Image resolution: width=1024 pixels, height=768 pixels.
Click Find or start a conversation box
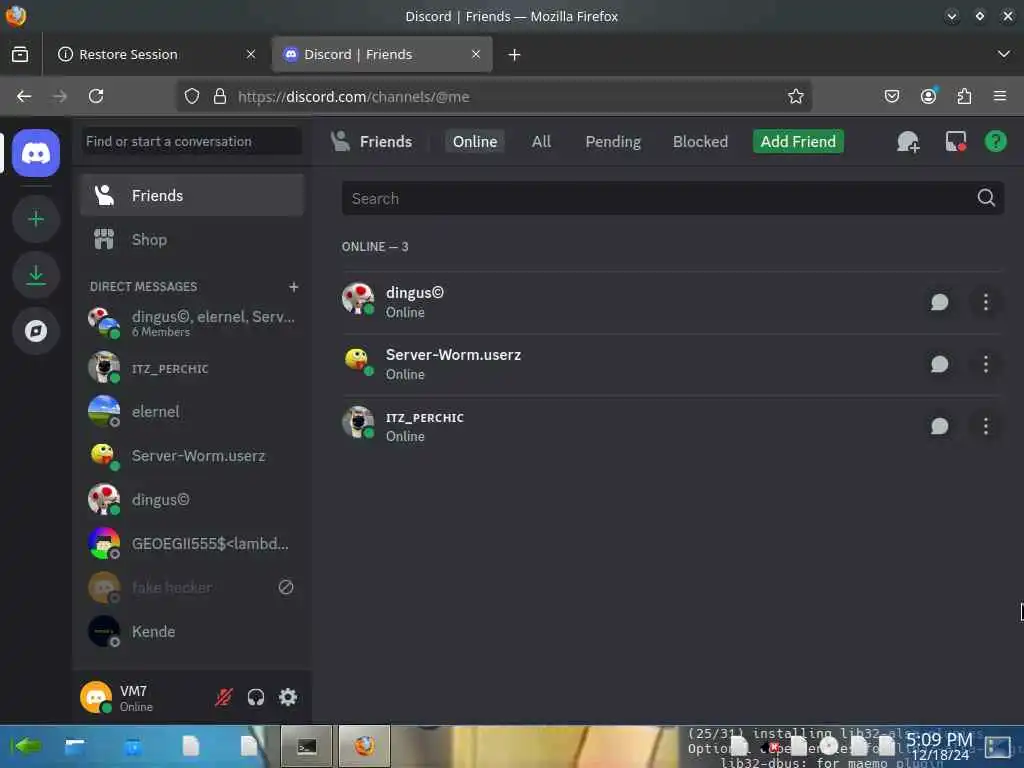(x=192, y=142)
